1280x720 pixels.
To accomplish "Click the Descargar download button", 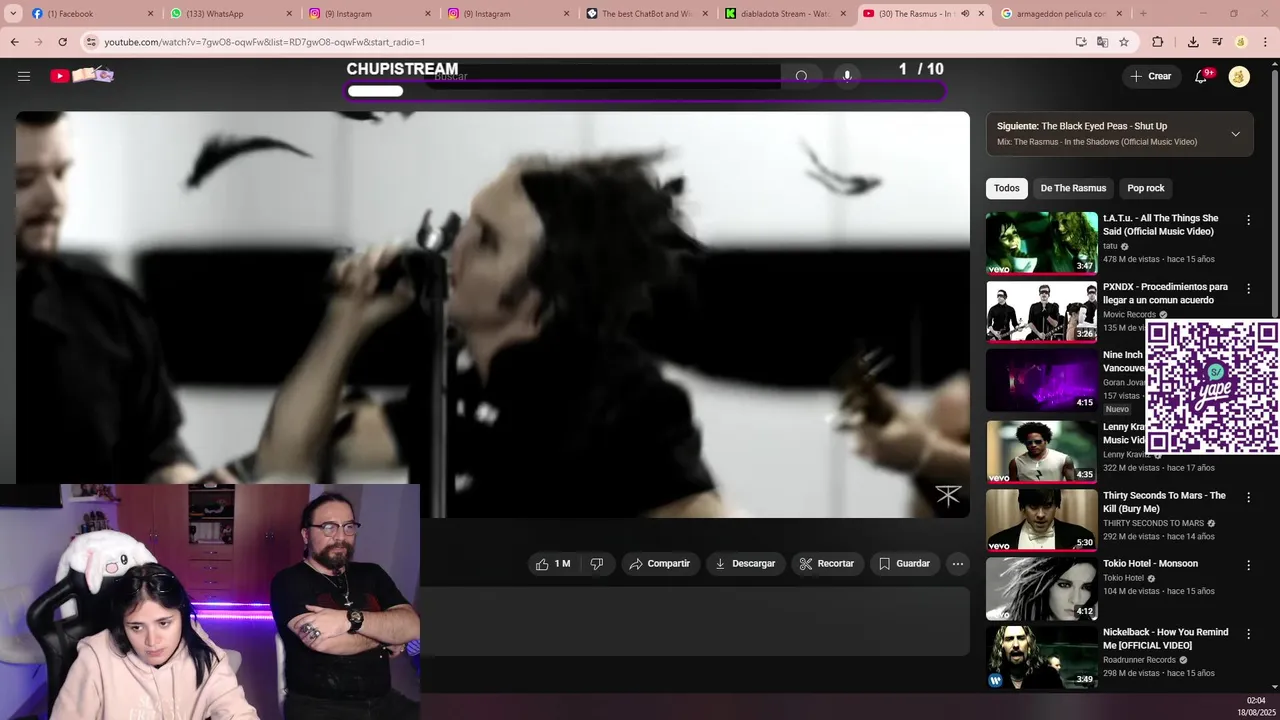I will [x=745, y=564].
